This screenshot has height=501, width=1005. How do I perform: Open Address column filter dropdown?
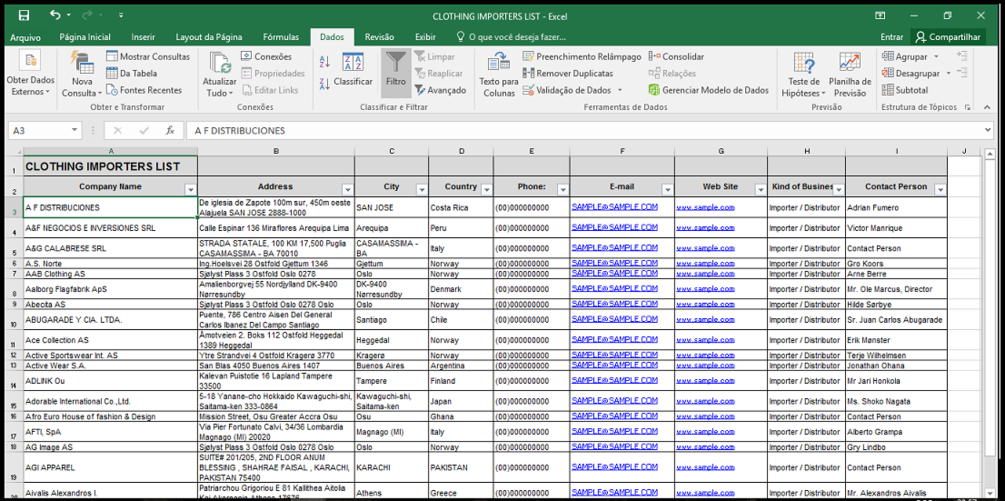(x=347, y=190)
